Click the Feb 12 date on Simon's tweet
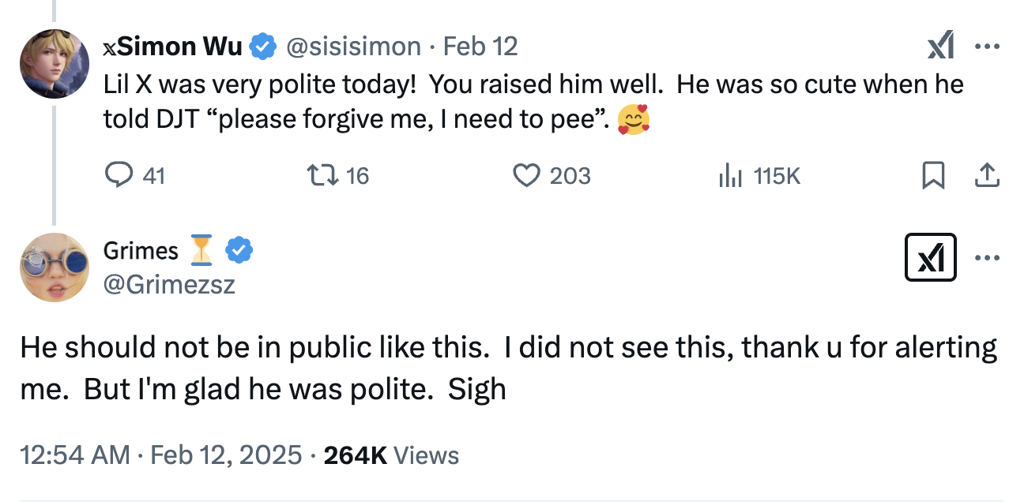This screenshot has width=1024, height=502. pyautogui.click(x=480, y=46)
